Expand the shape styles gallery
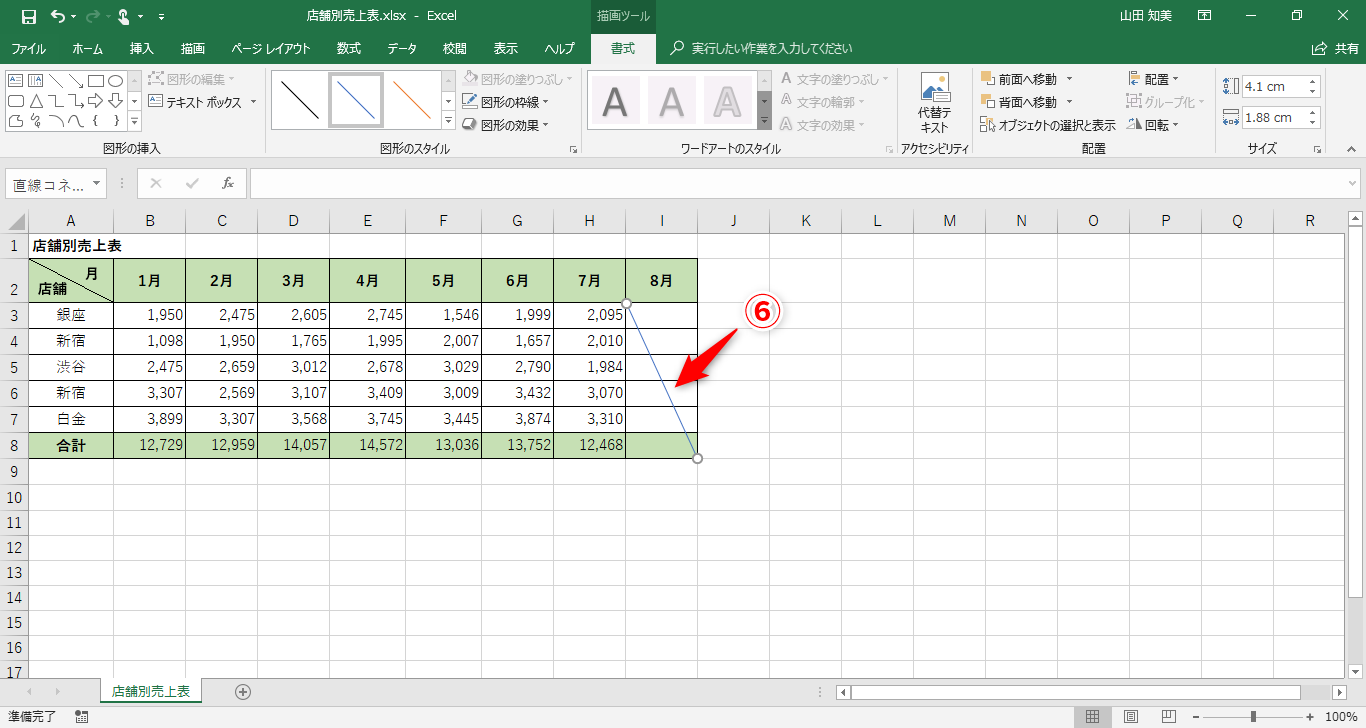This screenshot has height=728, width=1366. coord(449,122)
